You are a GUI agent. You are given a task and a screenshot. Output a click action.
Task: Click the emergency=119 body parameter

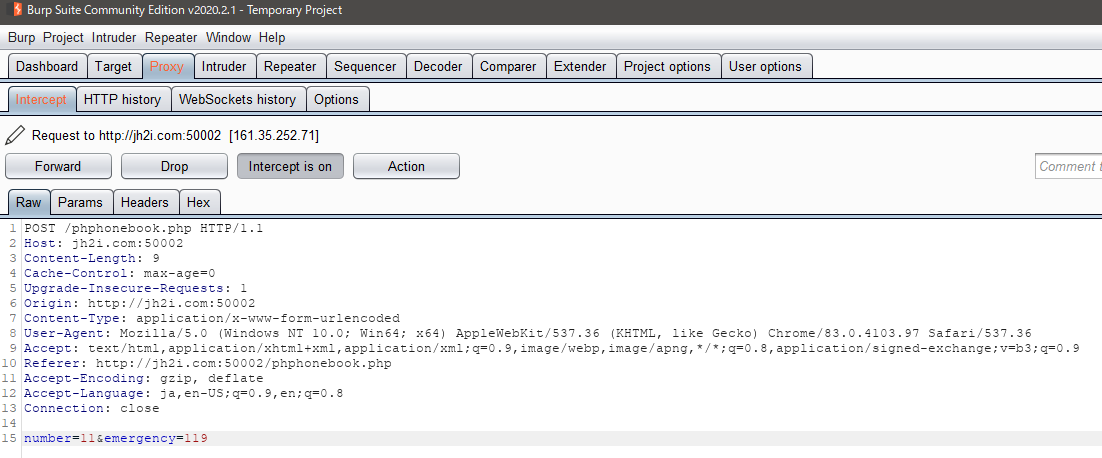(x=156, y=438)
